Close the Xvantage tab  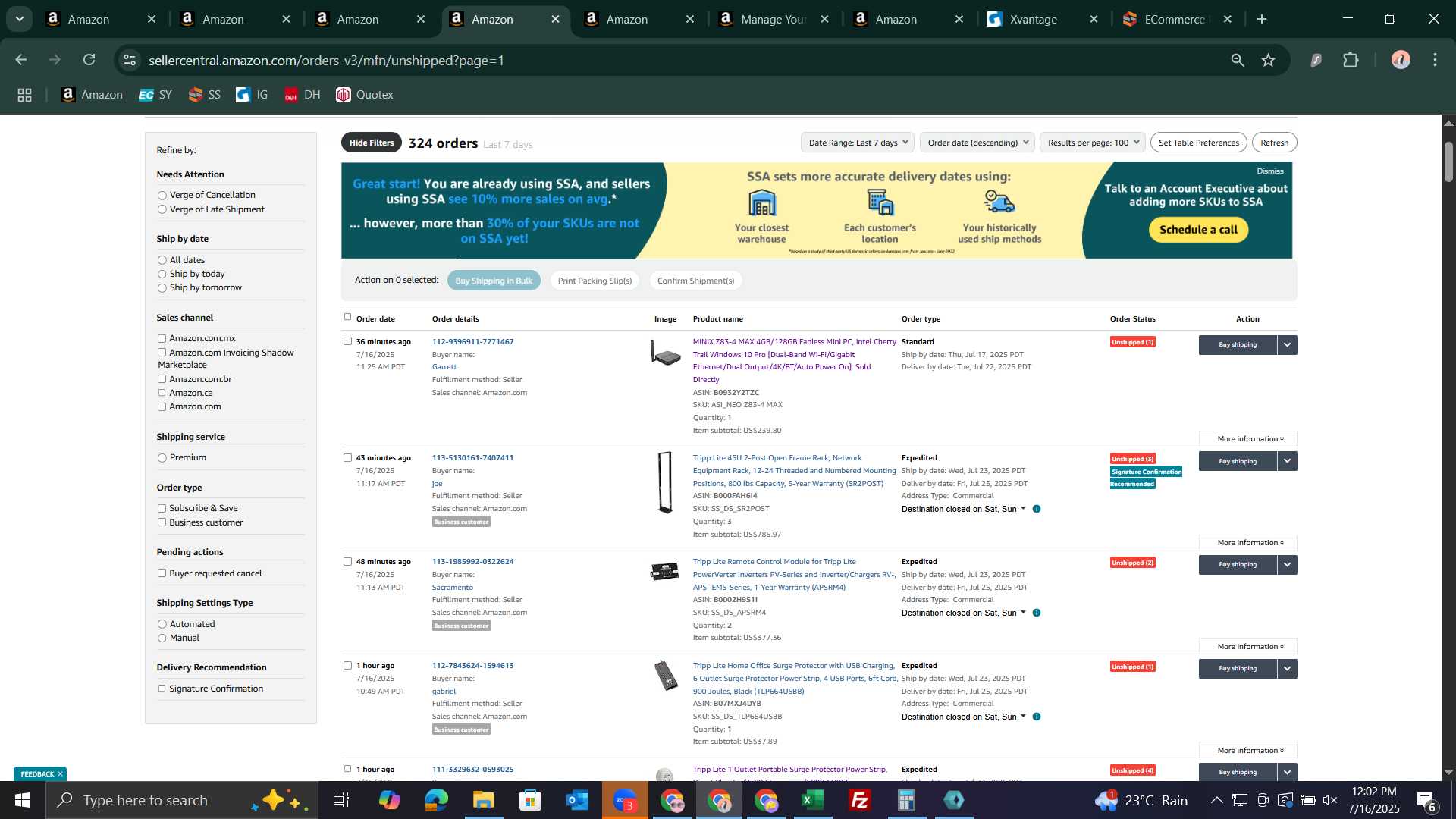1094,19
